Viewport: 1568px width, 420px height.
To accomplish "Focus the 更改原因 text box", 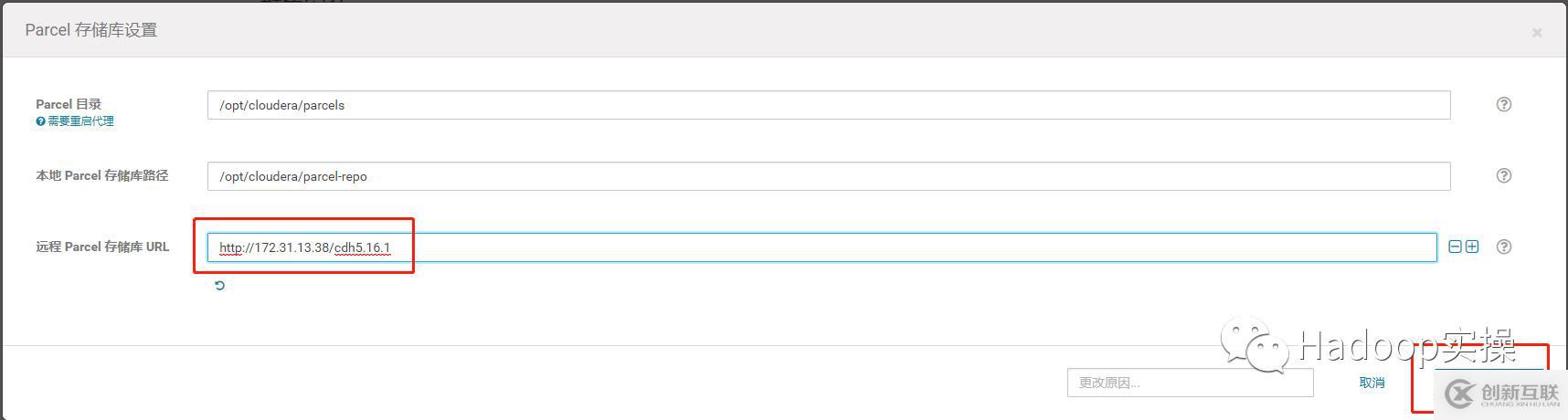I will pyautogui.click(x=1190, y=383).
